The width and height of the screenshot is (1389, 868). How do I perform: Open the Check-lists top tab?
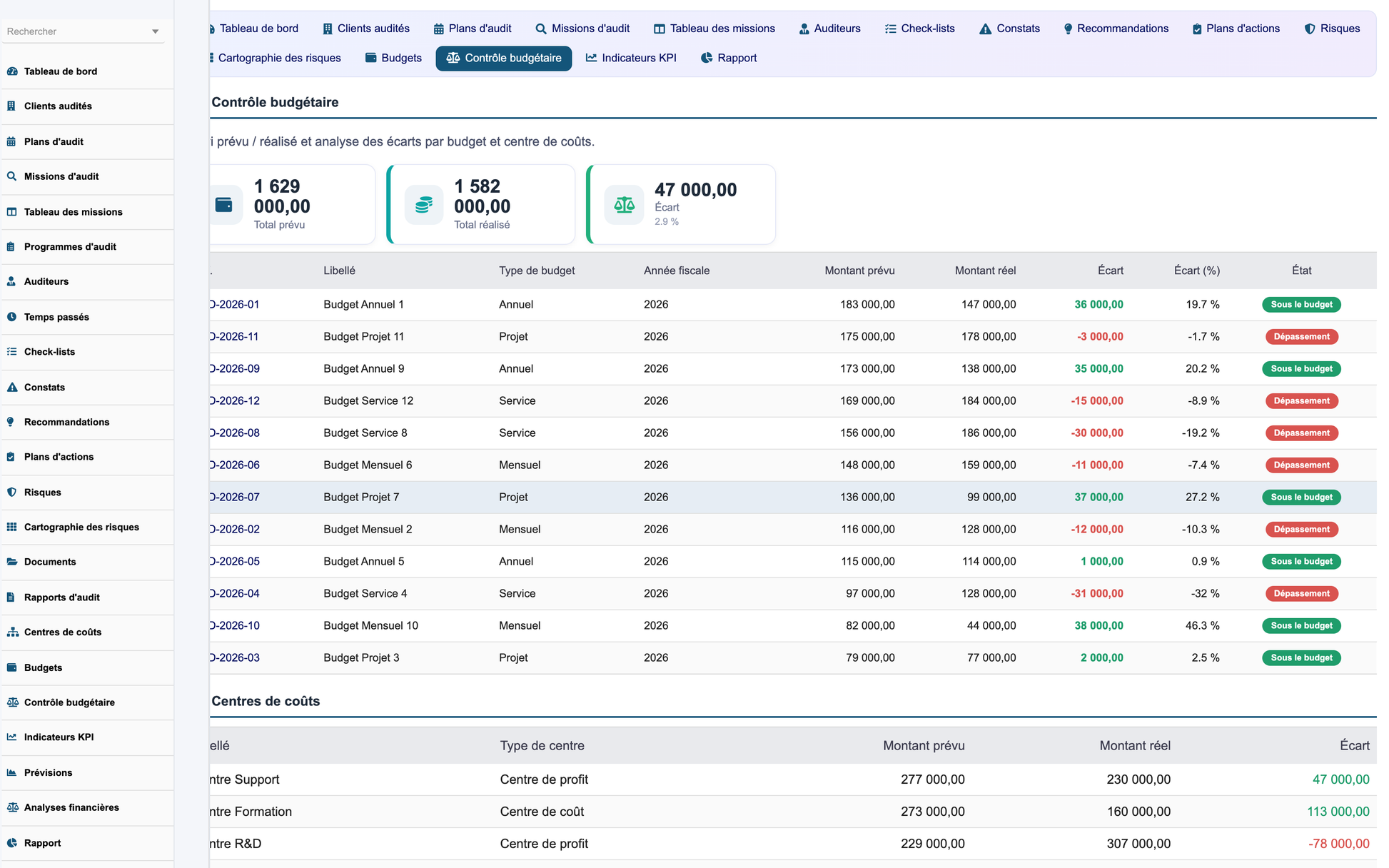point(919,29)
